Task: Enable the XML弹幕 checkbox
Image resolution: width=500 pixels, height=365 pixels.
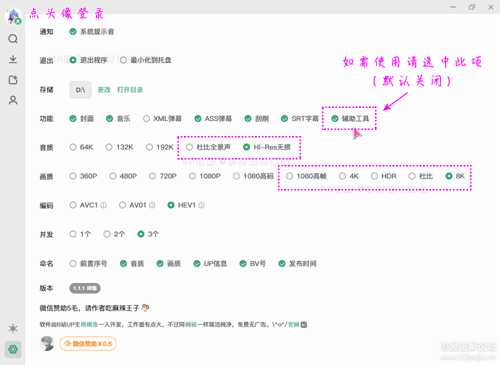Action: tap(146, 118)
